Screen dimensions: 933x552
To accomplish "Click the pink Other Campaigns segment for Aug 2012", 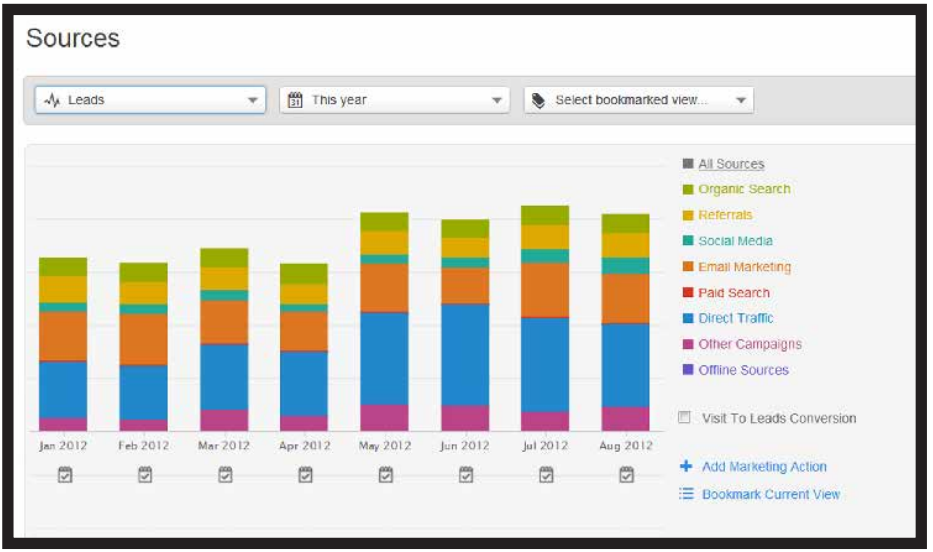I will 625,419.
